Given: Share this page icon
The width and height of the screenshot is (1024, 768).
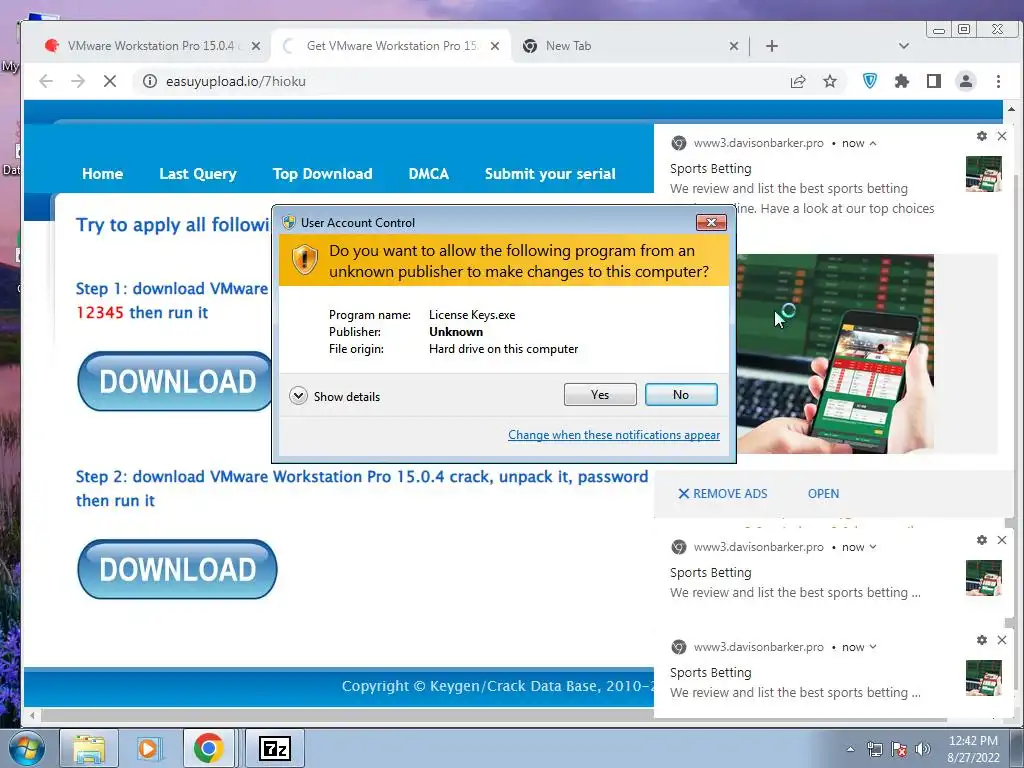Looking at the screenshot, I should point(797,81).
